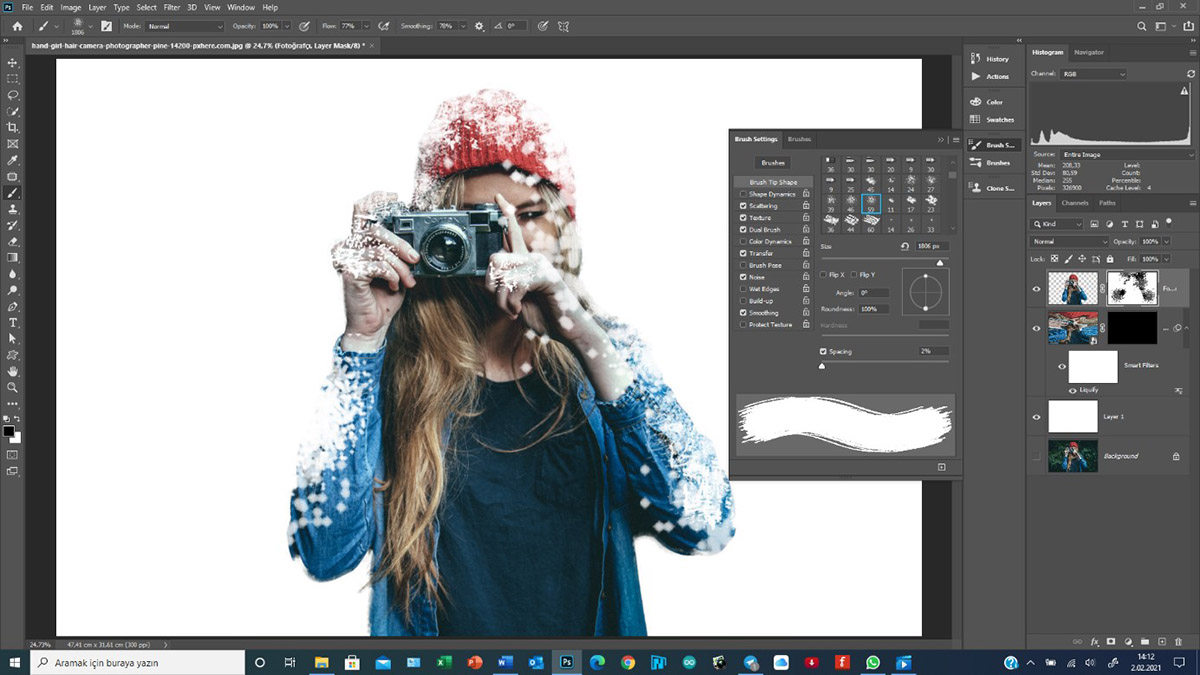Select the Zoom tool in toolbar

coord(13,387)
